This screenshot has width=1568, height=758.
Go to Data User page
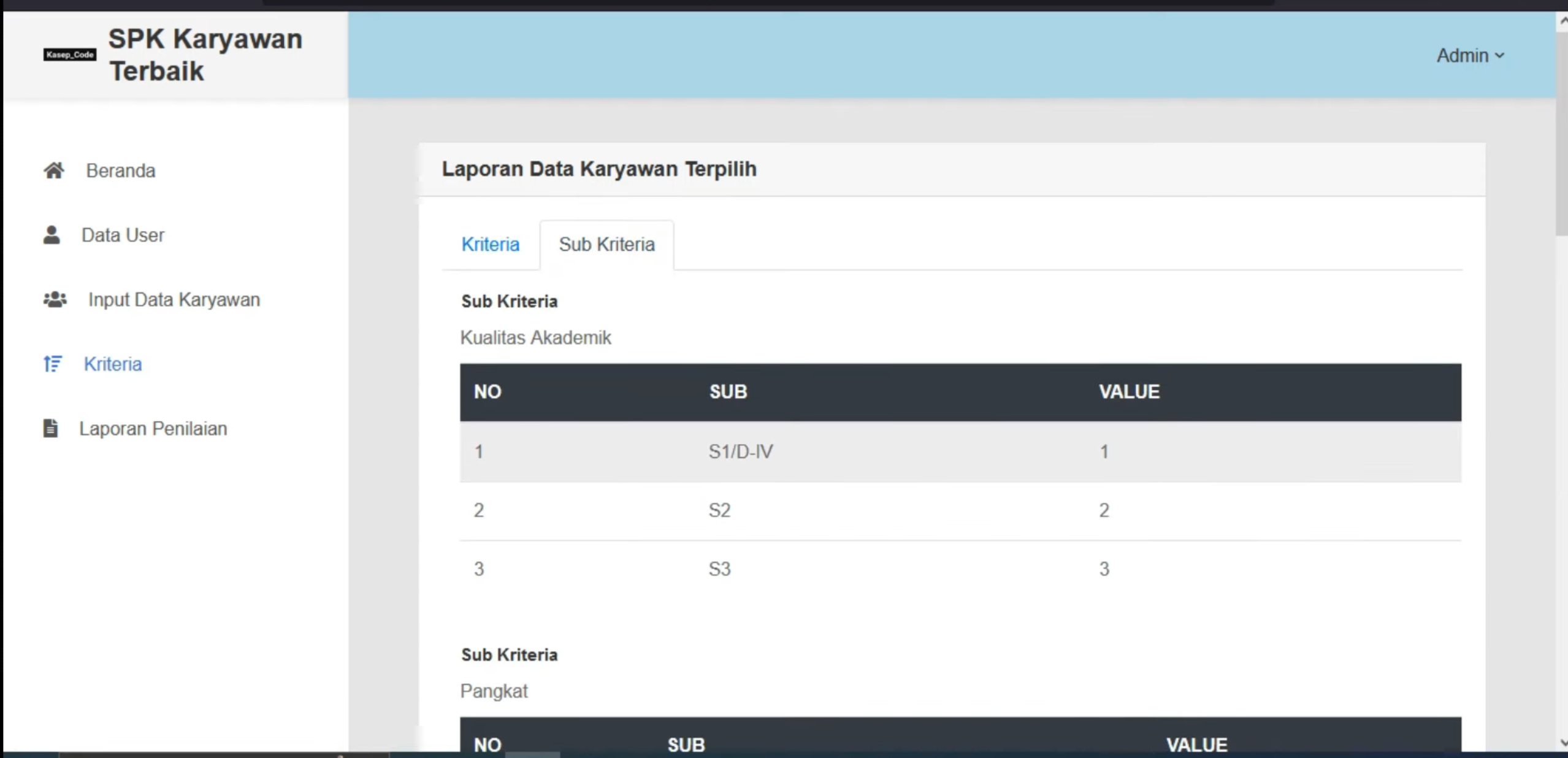tap(123, 235)
